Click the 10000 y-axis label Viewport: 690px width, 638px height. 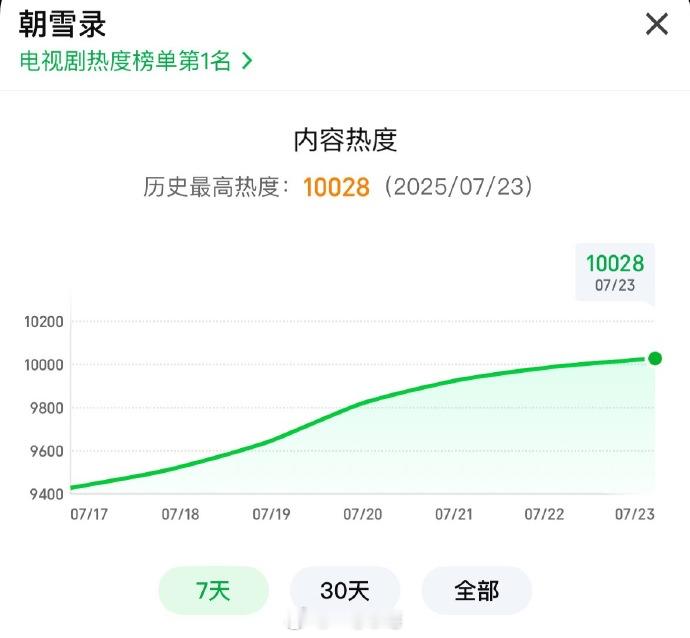pos(44,365)
